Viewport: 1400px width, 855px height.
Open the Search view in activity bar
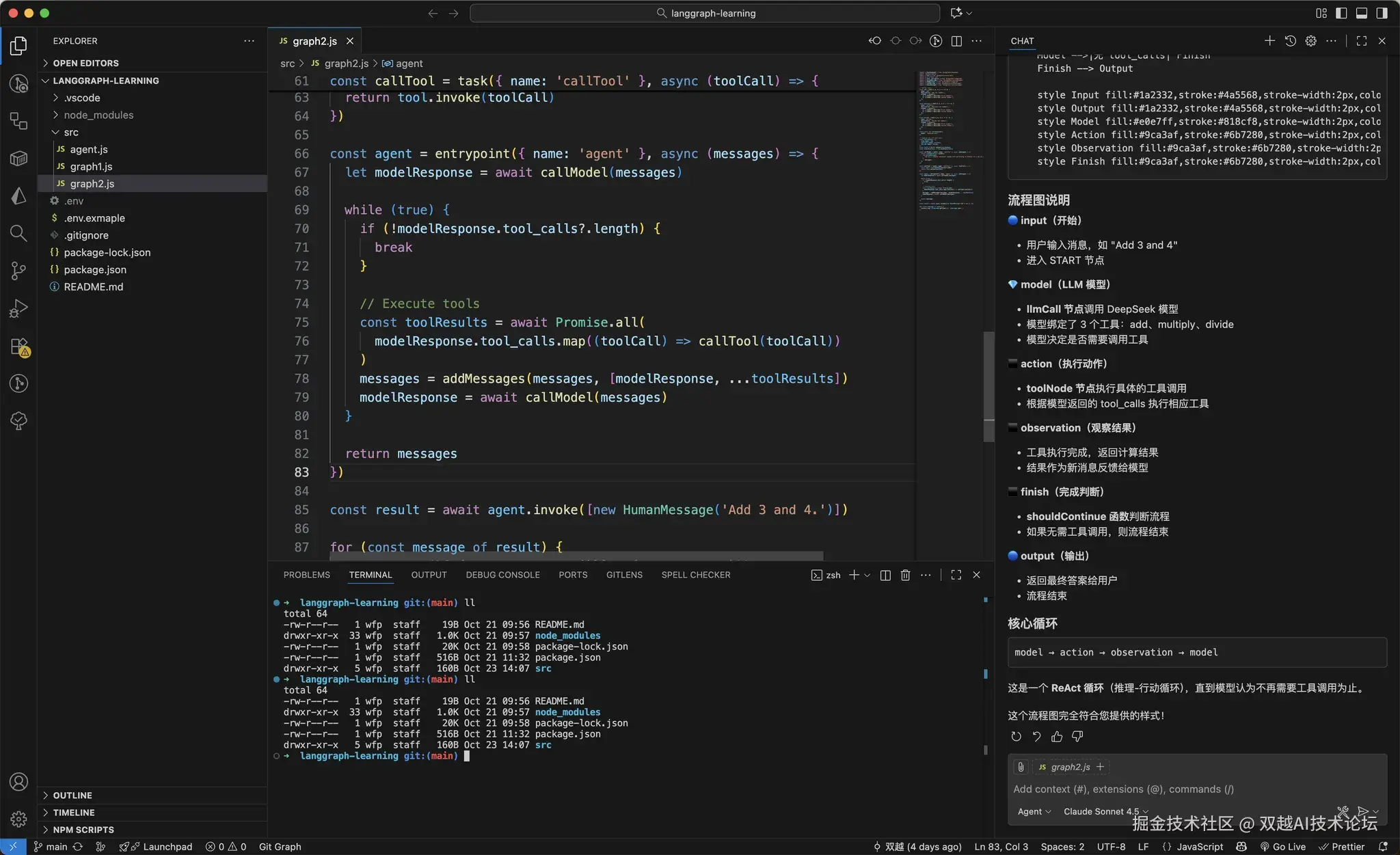[x=18, y=233]
